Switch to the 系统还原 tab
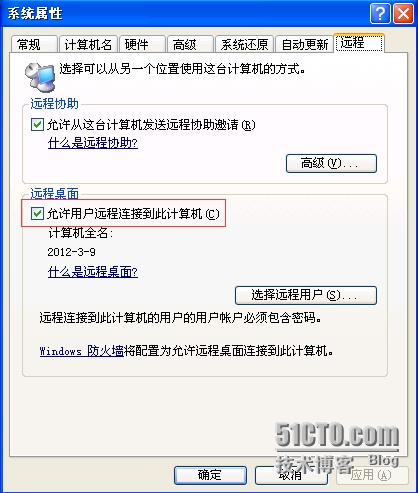Viewport: 418px width, 493px height. (x=244, y=44)
